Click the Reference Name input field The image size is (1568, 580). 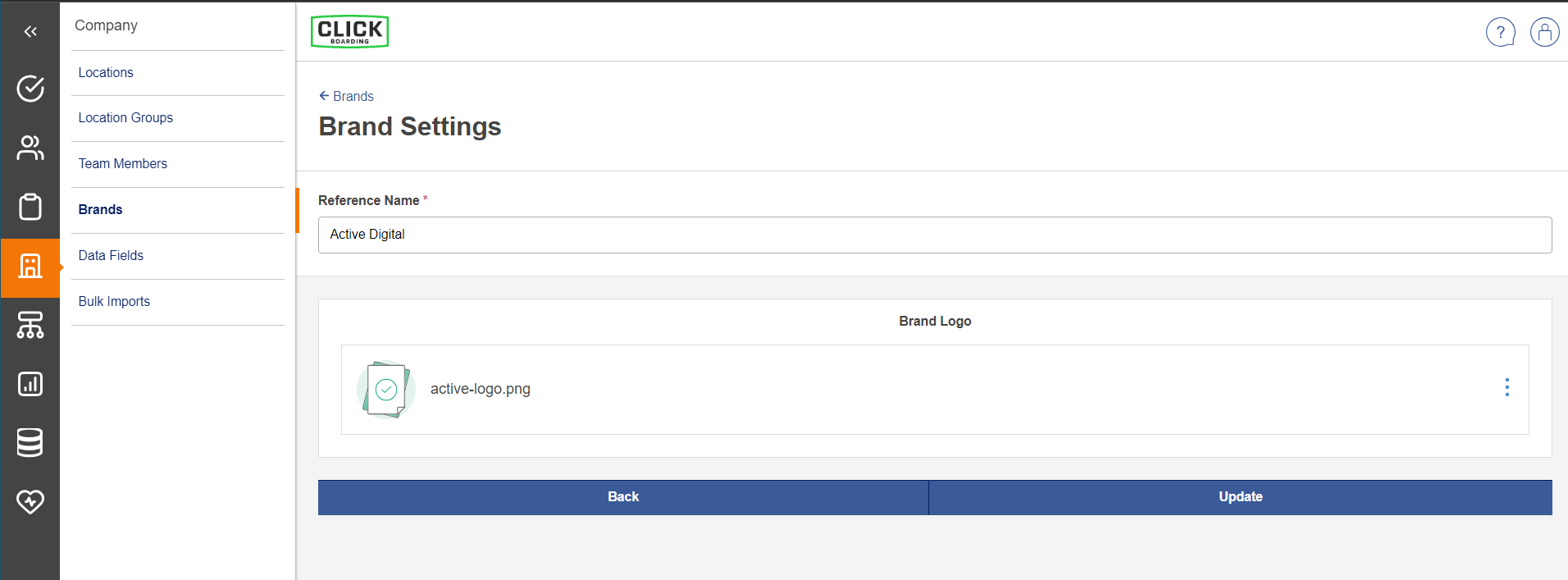click(x=934, y=235)
